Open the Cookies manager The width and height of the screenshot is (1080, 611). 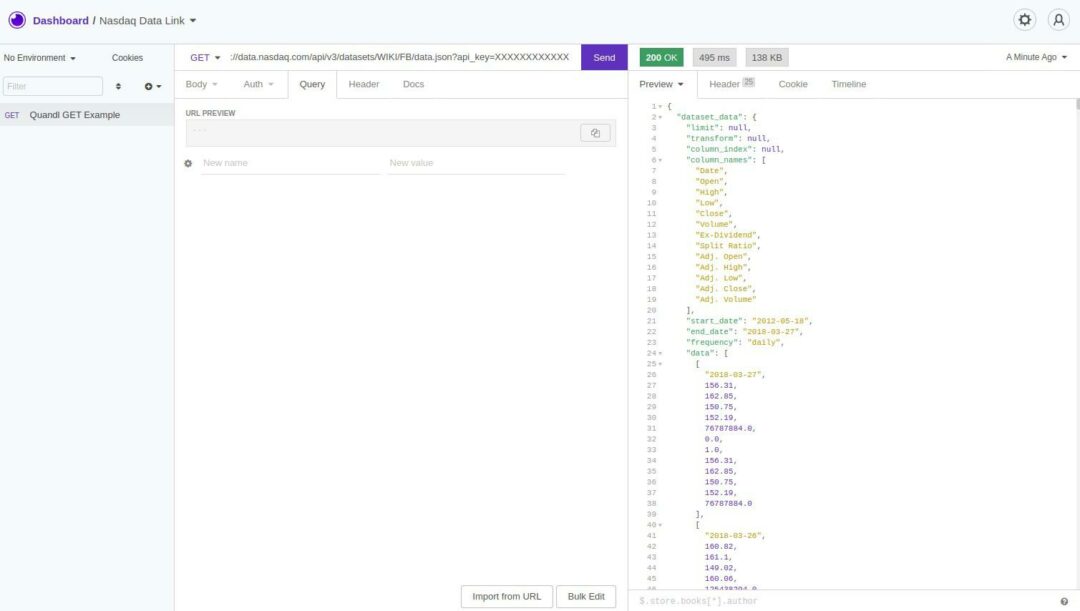128,57
